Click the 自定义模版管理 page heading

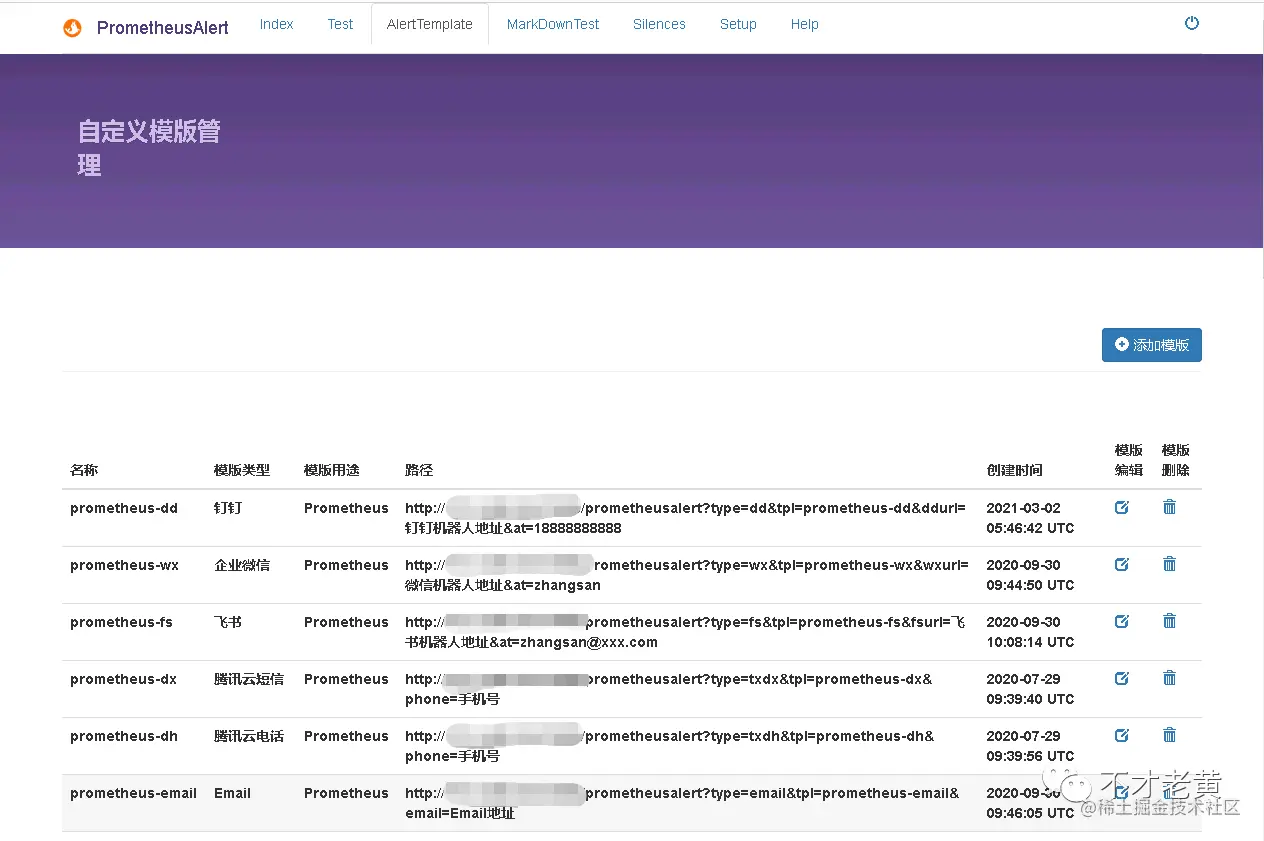point(149,148)
